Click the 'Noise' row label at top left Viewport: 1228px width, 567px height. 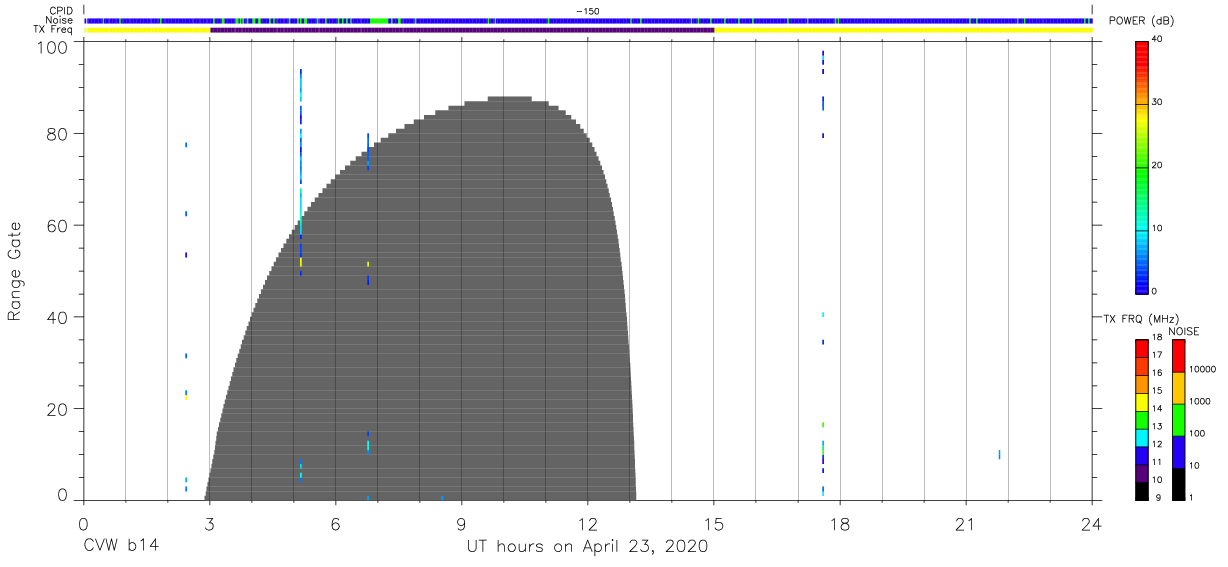[59, 20]
